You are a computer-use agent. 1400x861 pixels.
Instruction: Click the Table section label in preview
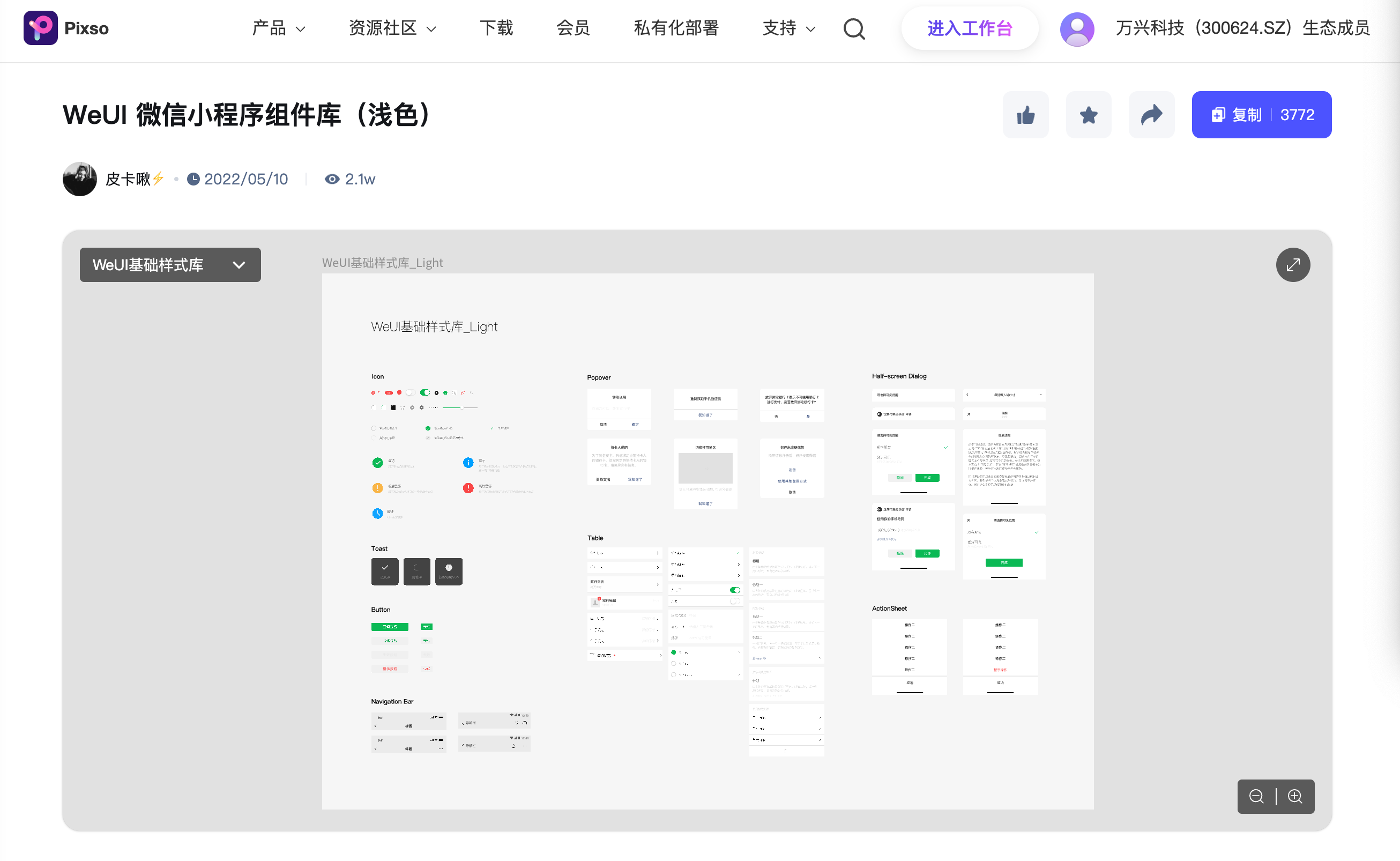pos(595,538)
